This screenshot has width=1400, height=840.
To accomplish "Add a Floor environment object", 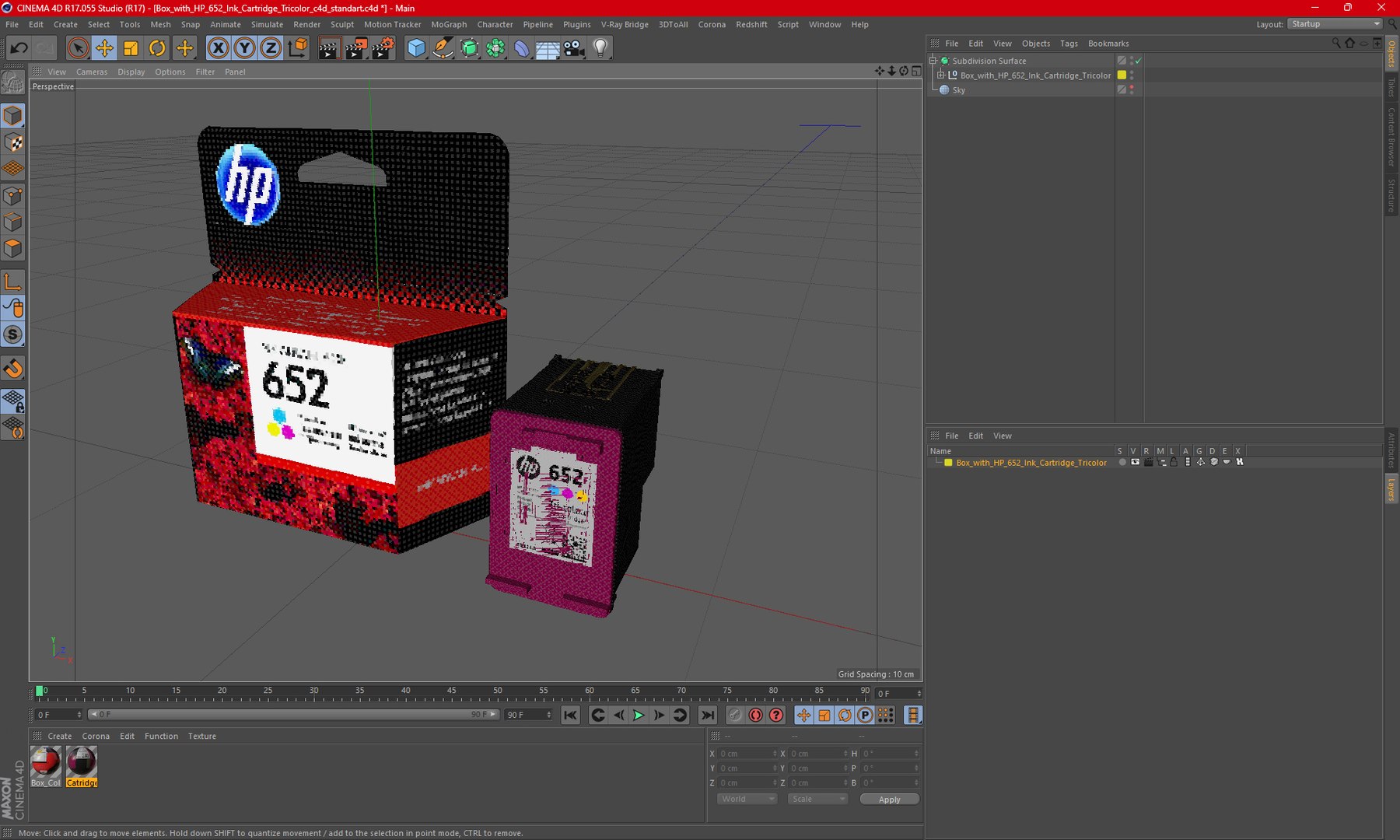I will coord(548,48).
